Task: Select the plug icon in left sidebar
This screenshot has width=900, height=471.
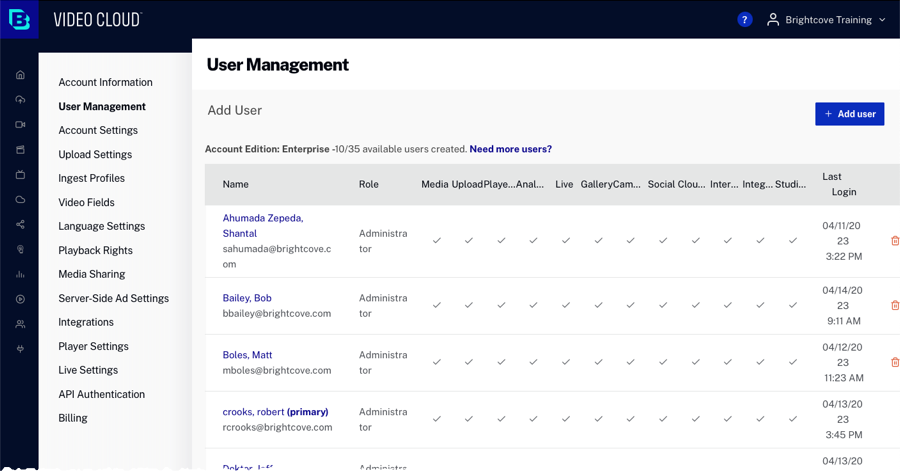Action: point(20,349)
